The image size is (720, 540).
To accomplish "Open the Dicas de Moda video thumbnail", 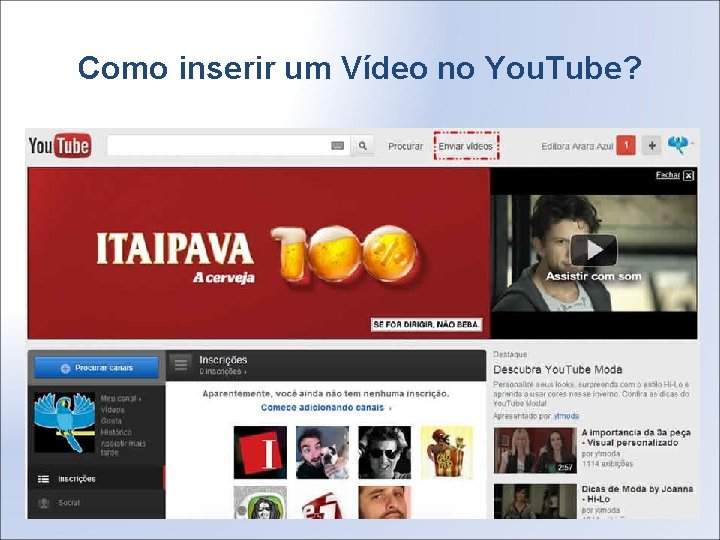I will click(535, 501).
